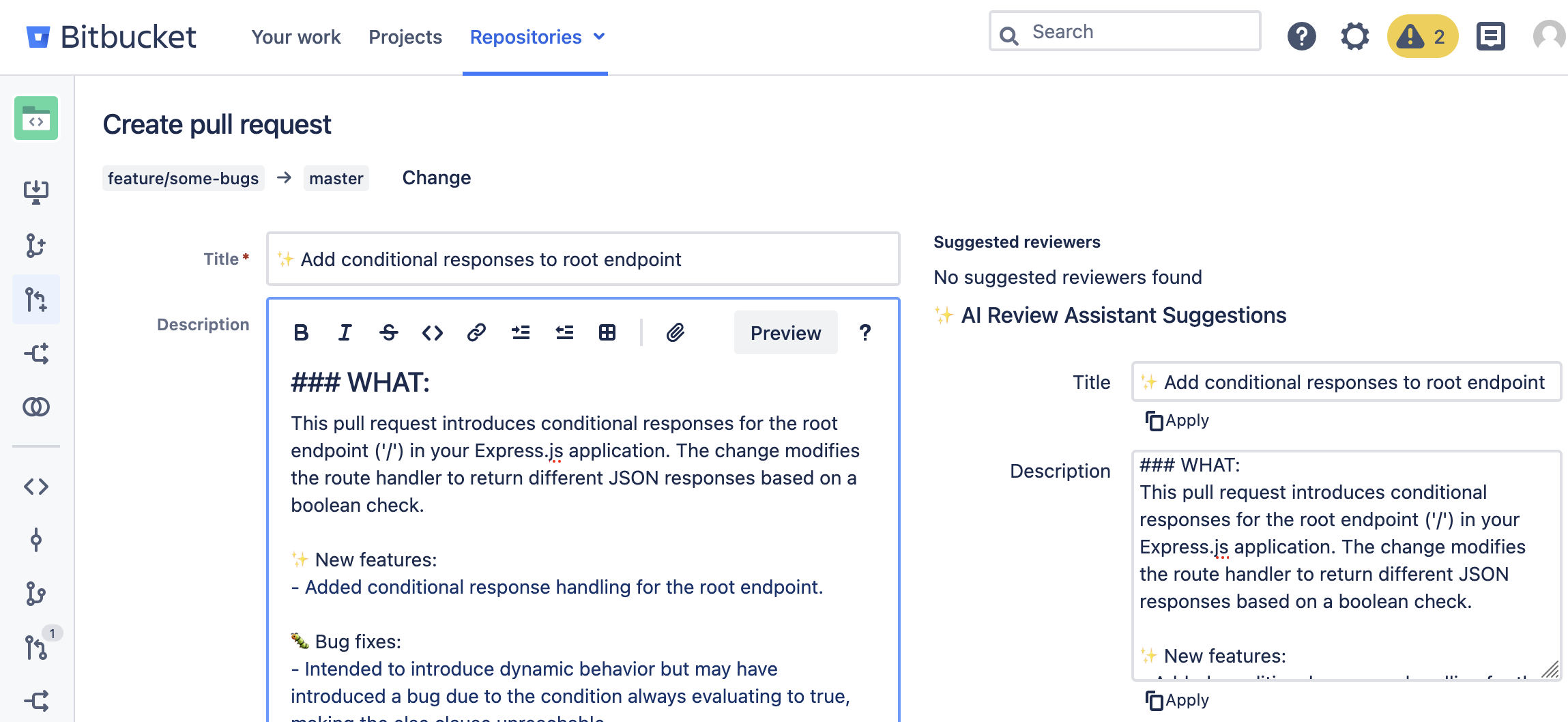Click Change to modify branches
The image size is (1568, 722).
point(436,177)
